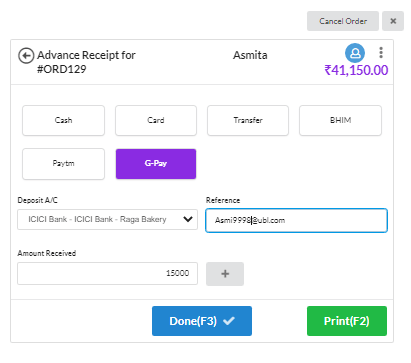The width and height of the screenshot is (411, 363).
Task: Focus the Amount Received field
Action: pos(107,273)
